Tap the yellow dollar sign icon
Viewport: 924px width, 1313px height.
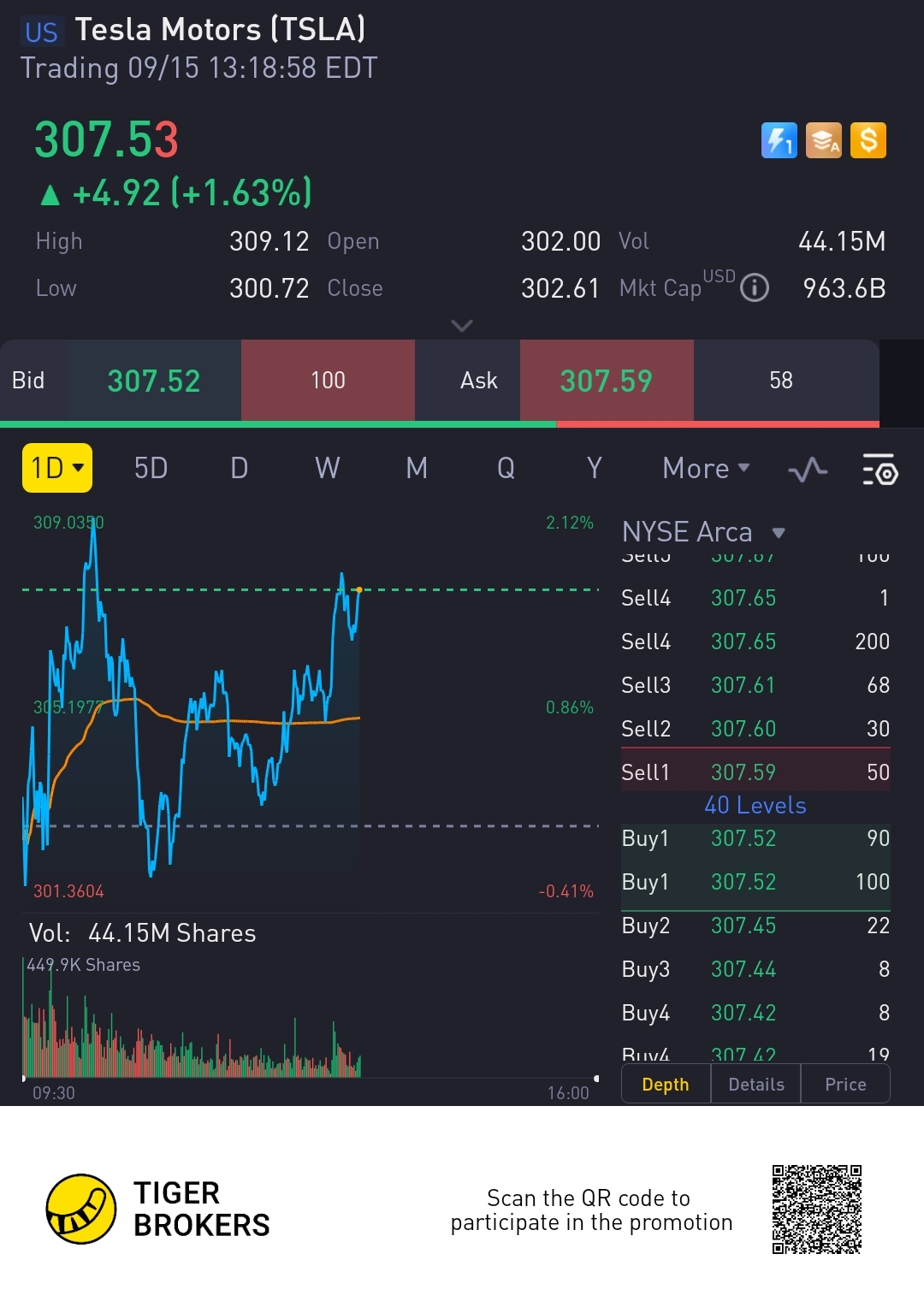(x=868, y=140)
